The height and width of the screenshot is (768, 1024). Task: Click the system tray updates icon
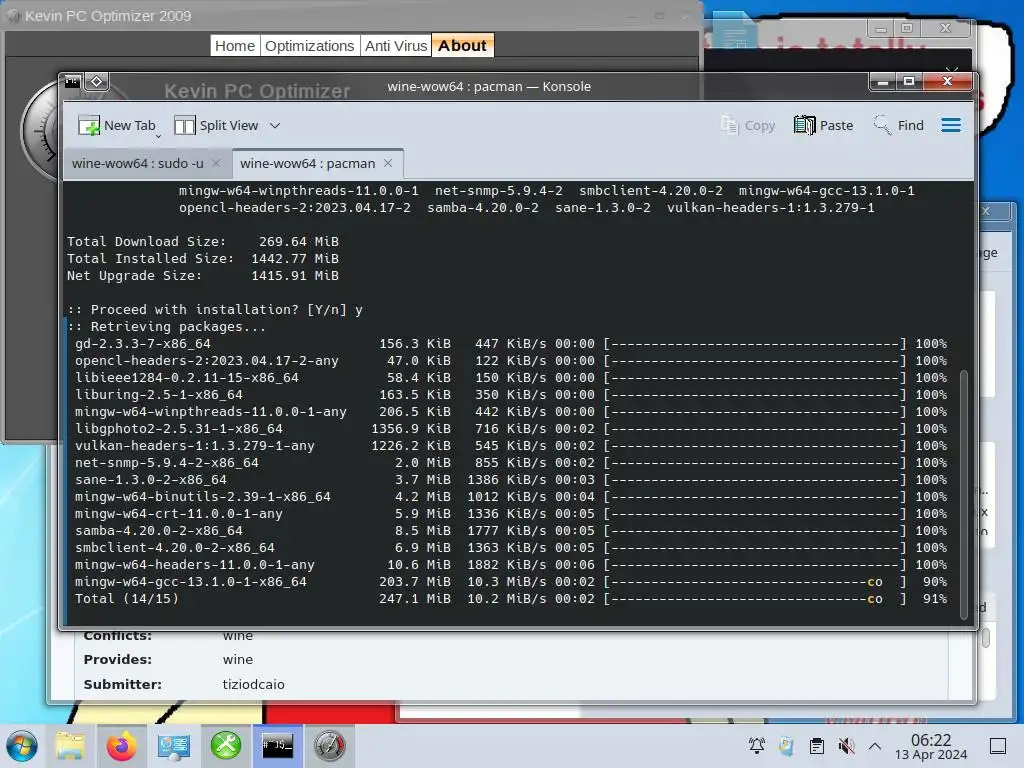(787, 746)
